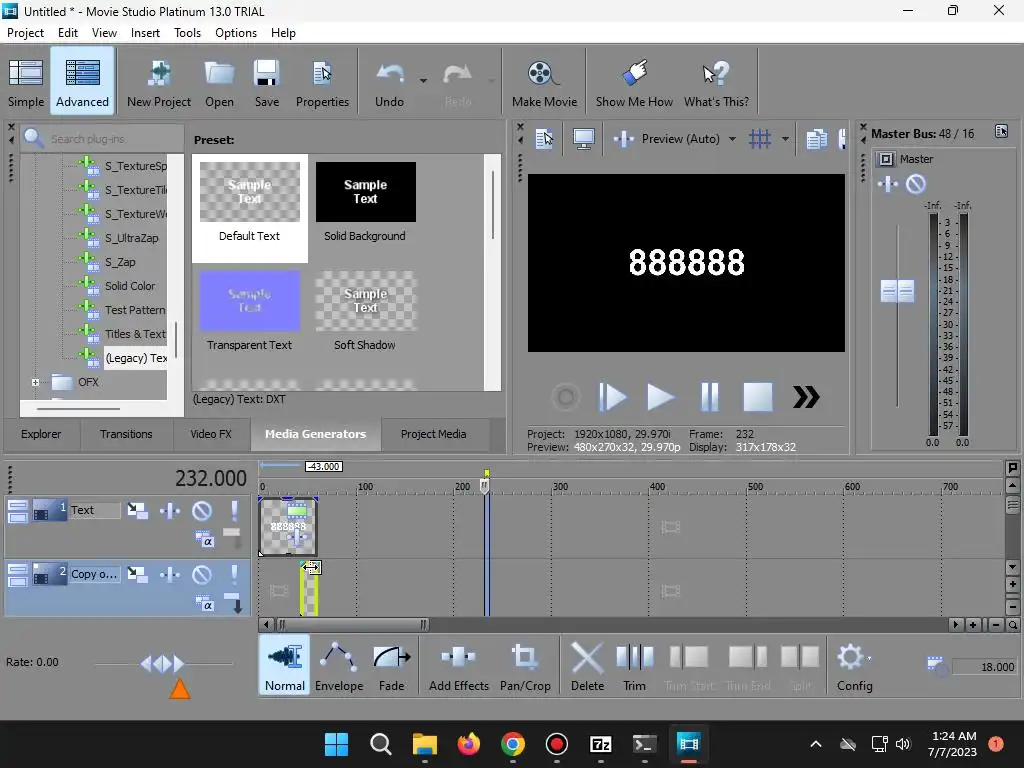Open Master FX on the Master bus

point(888,185)
